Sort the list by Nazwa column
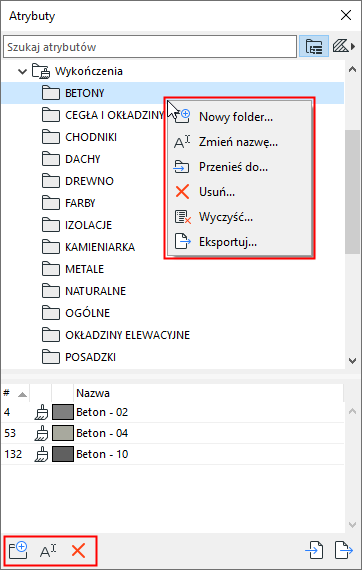This screenshot has height=570, width=362. pos(209,393)
